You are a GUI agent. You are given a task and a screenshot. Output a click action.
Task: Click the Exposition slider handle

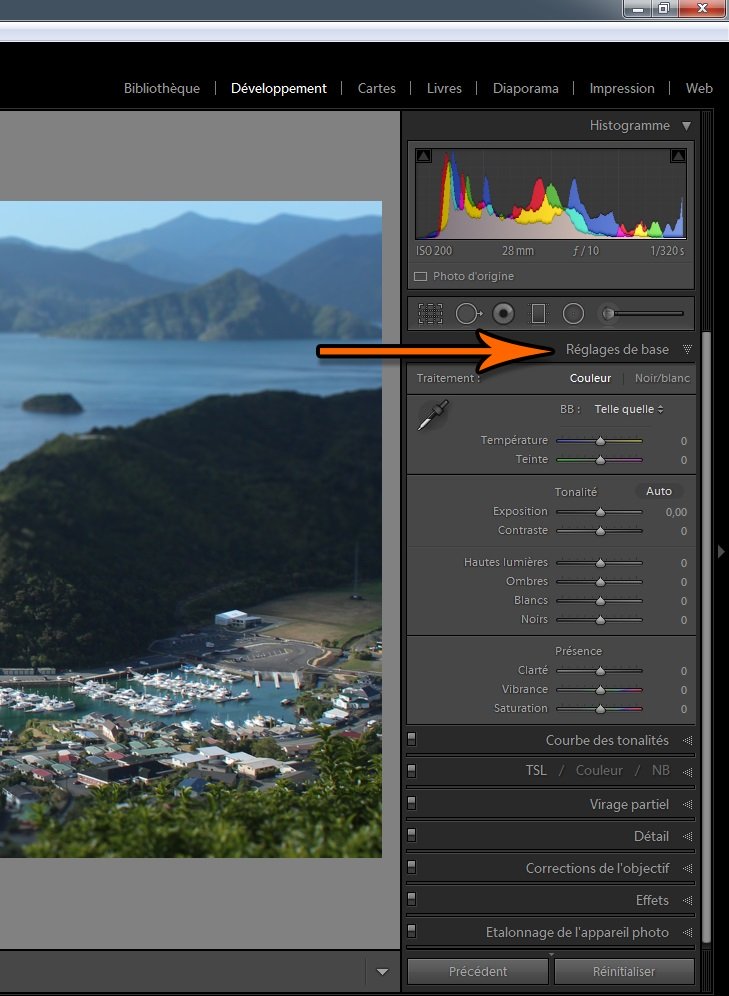click(600, 512)
